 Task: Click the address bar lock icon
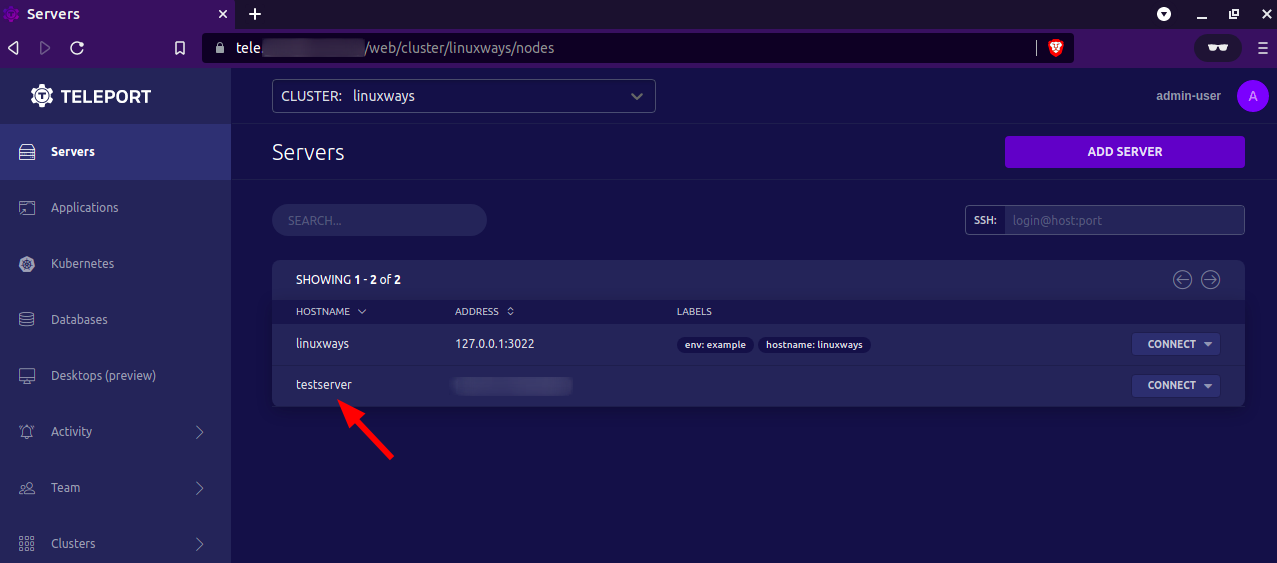(220, 47)
